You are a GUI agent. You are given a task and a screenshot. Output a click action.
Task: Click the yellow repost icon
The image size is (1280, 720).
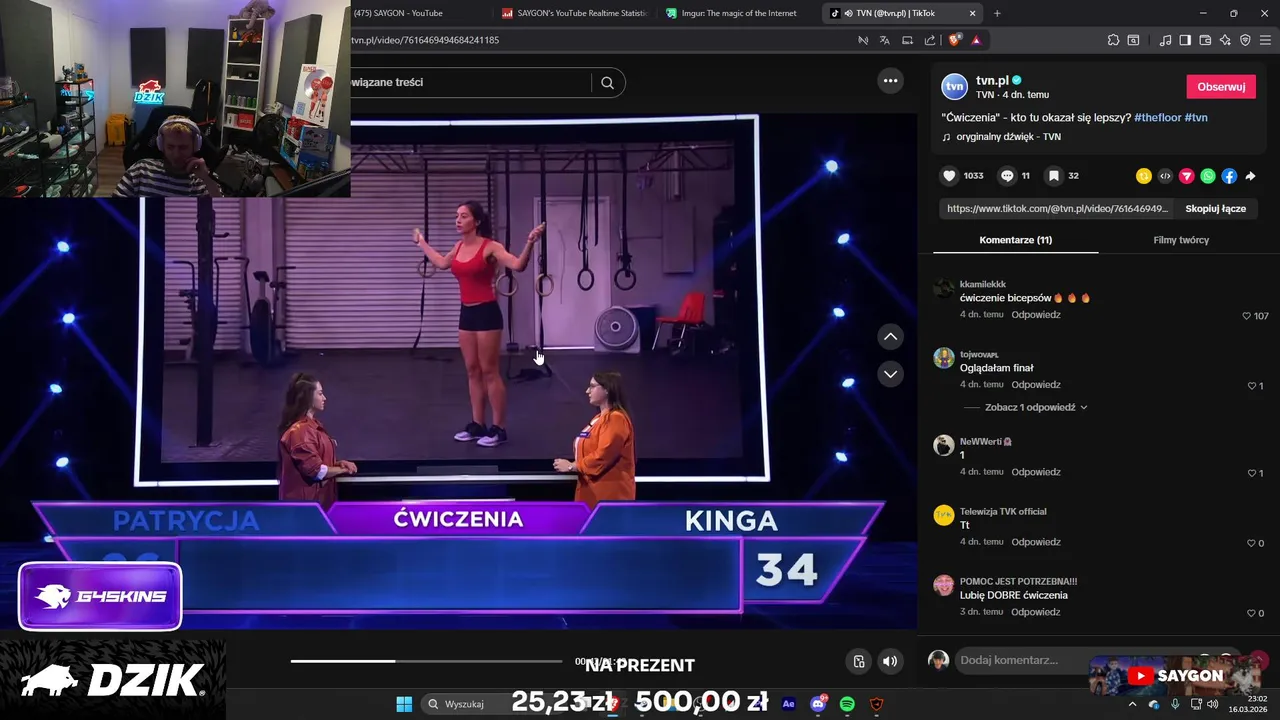click(x=1143, y=176)
